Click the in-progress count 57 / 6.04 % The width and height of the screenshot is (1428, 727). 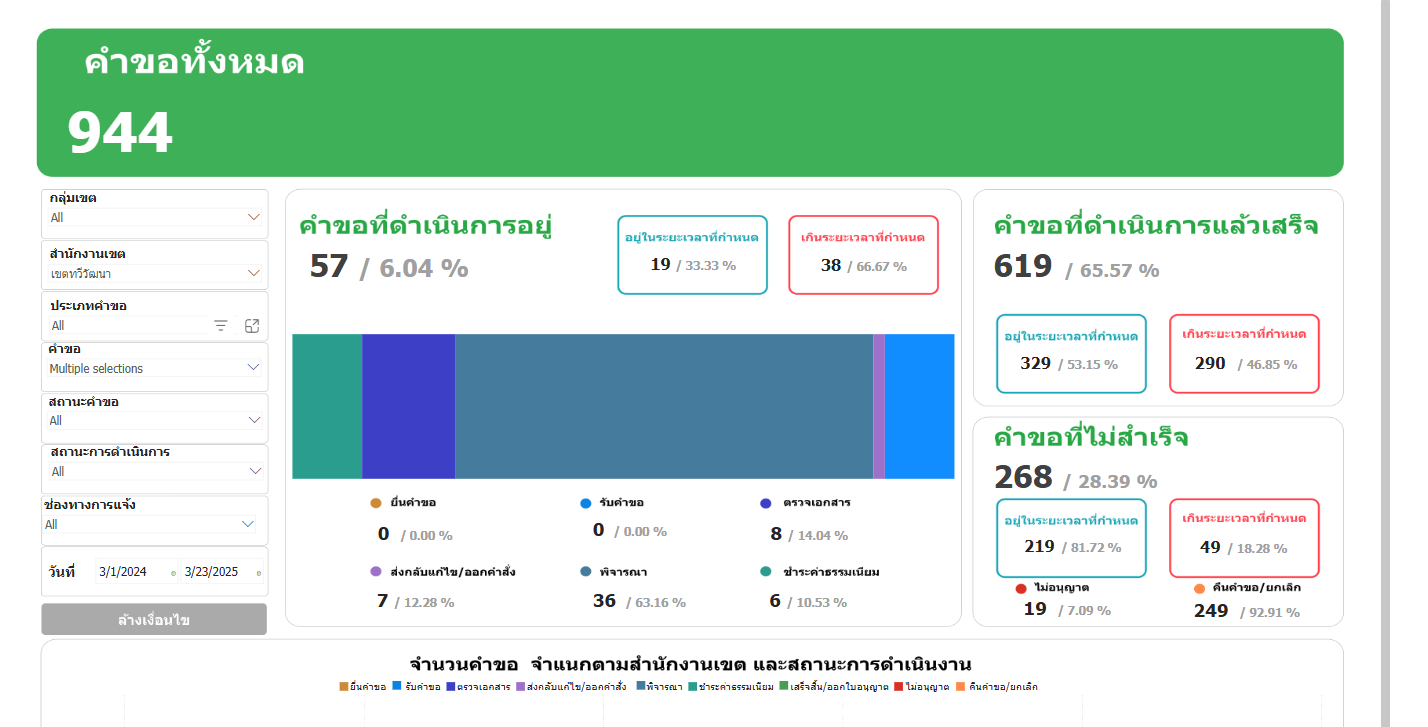click(389, 267)
